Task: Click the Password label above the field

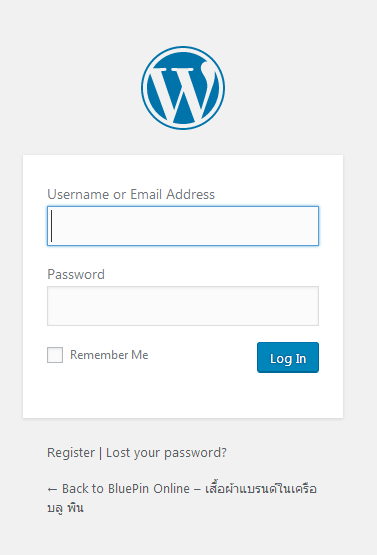Action: [x=76, y=274]
